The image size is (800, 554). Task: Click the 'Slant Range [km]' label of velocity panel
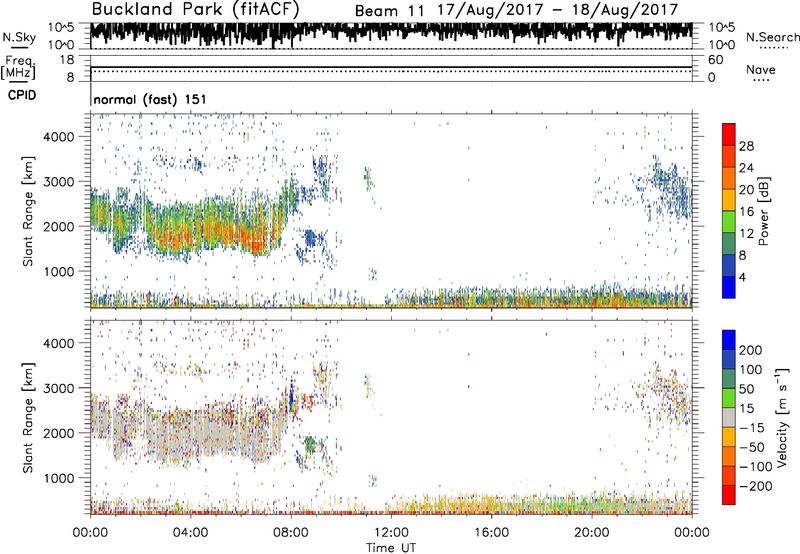pyautogui.click(x=28, y=418)
